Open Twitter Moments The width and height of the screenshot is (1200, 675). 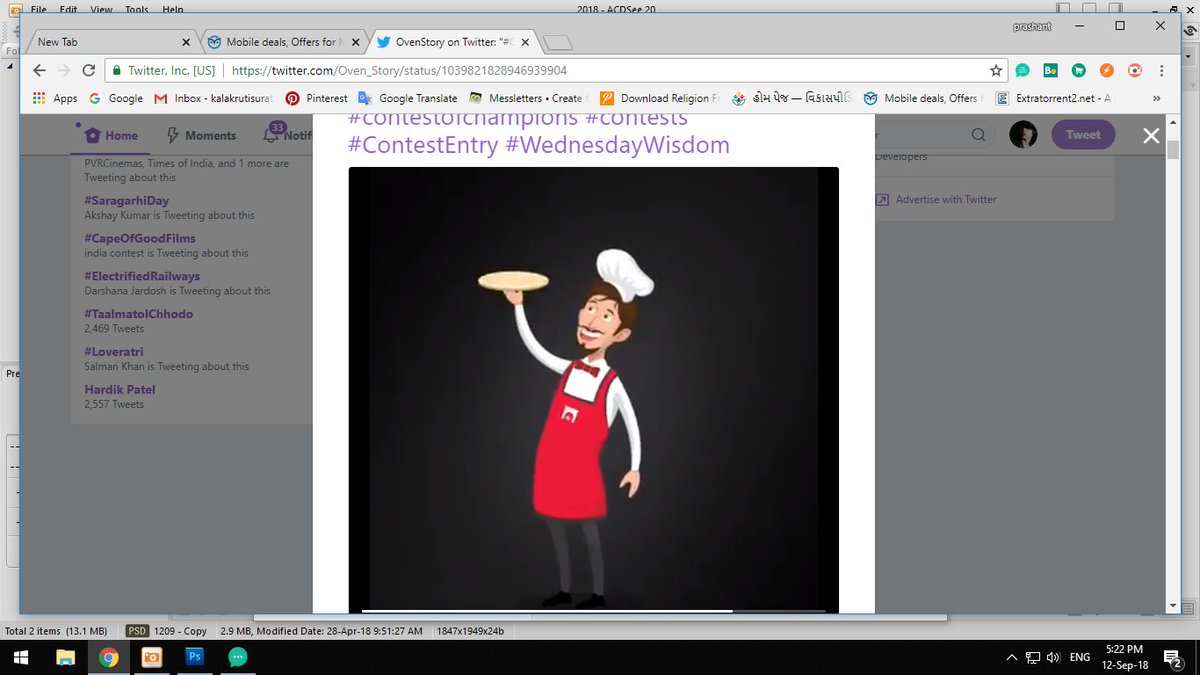coord(201,135)
